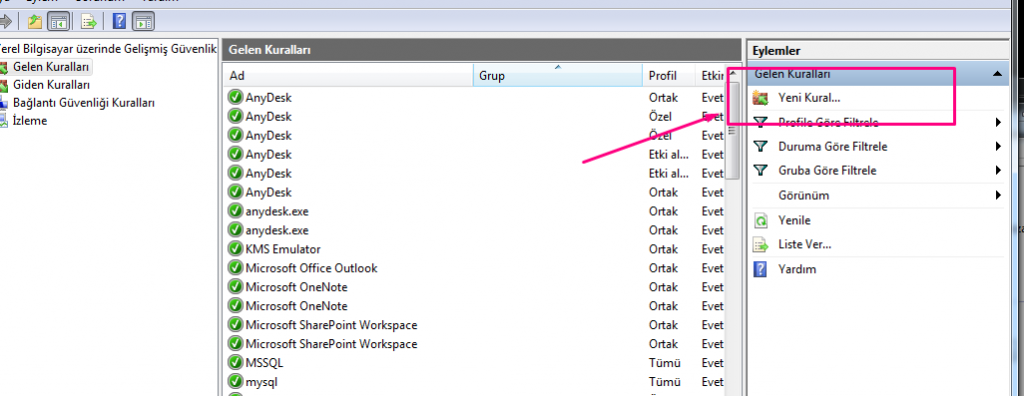Select the Microsoft Office Outlook rule
Image resolution: width=1024 pixels, height=396 pixels.
[x=311, y=268]
